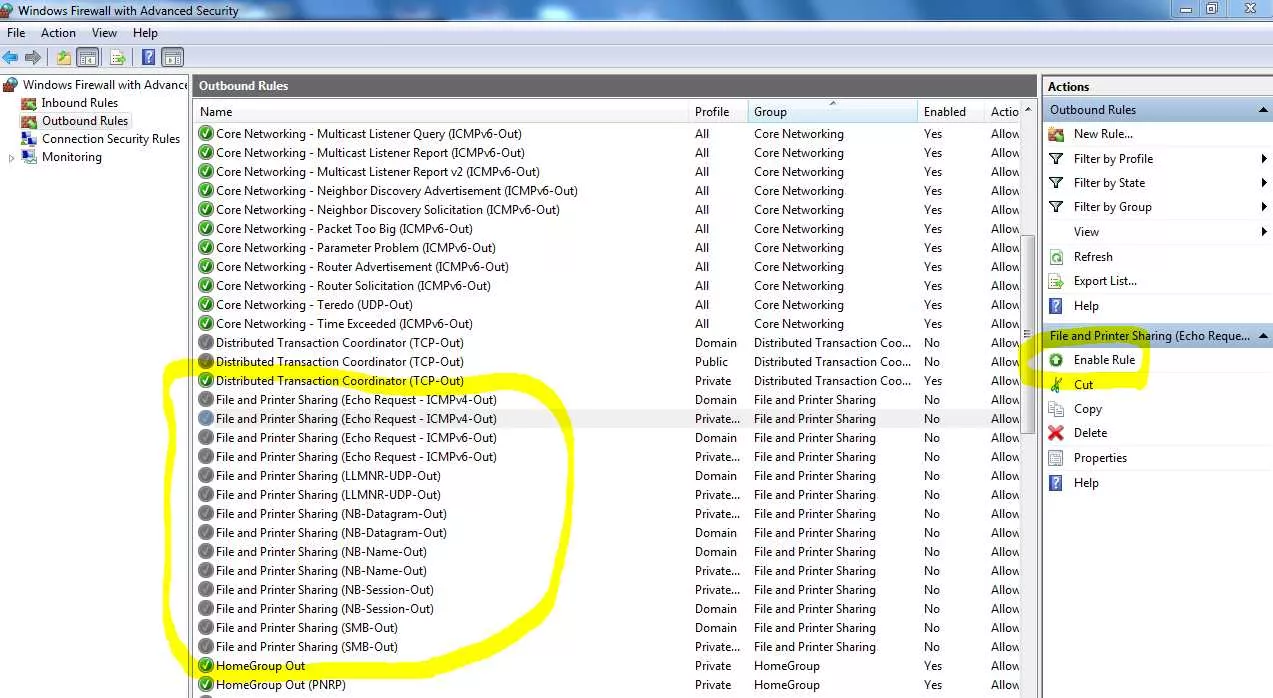Sort rules by the Group column header
The image size is (1273, 698).
(x=832, y=112)
